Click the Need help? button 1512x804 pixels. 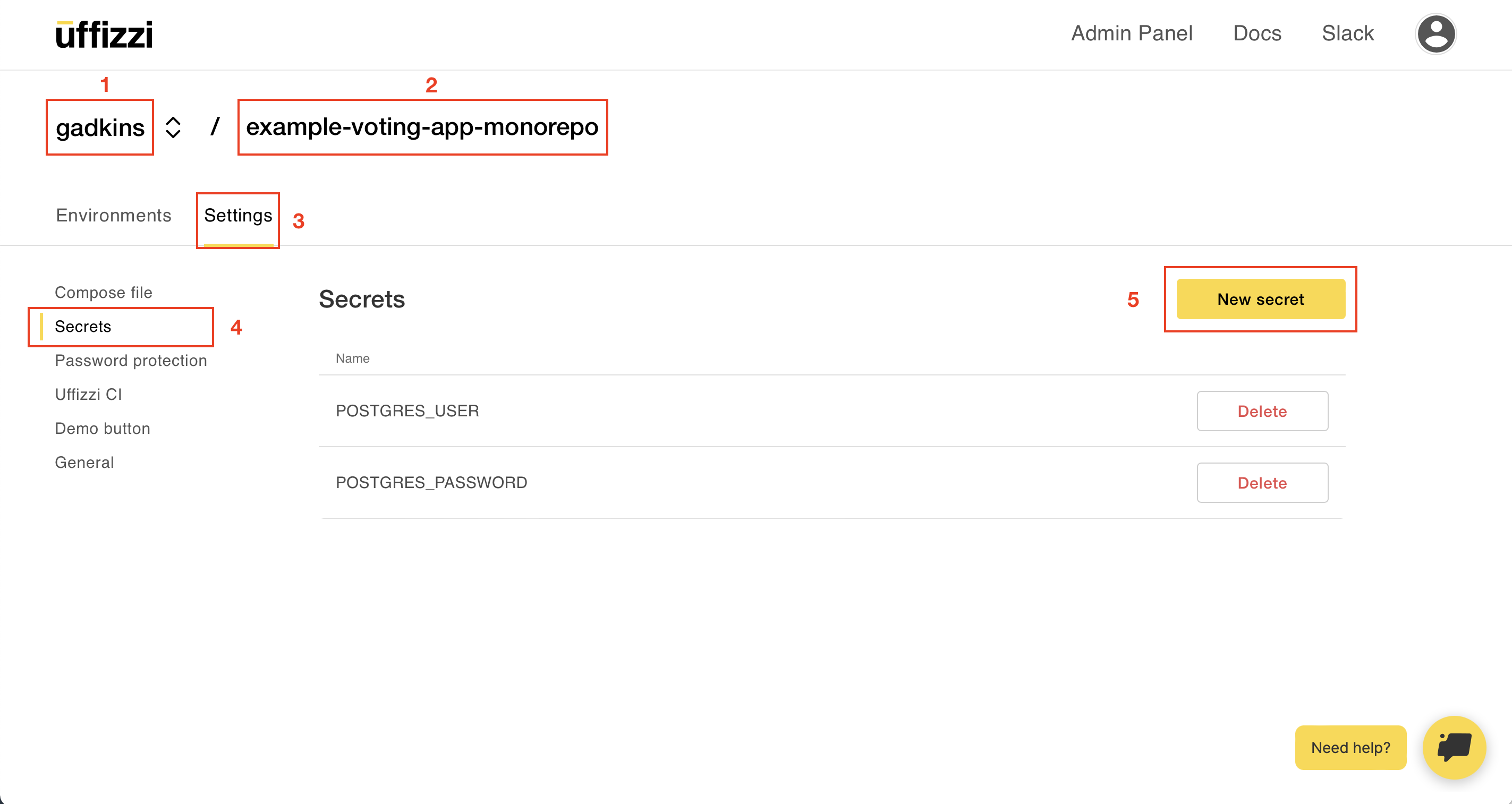[x=1350, y=748]
